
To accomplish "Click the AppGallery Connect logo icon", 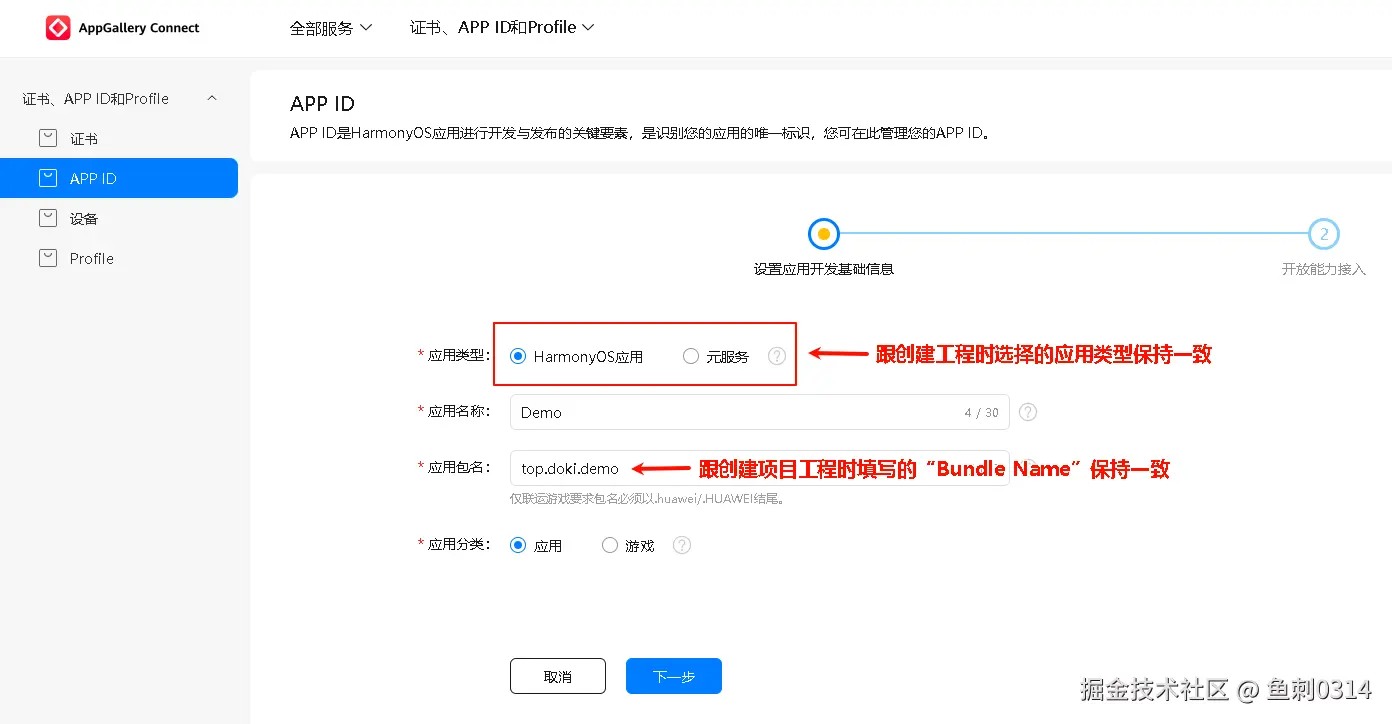I will click(x=58, y=28).
